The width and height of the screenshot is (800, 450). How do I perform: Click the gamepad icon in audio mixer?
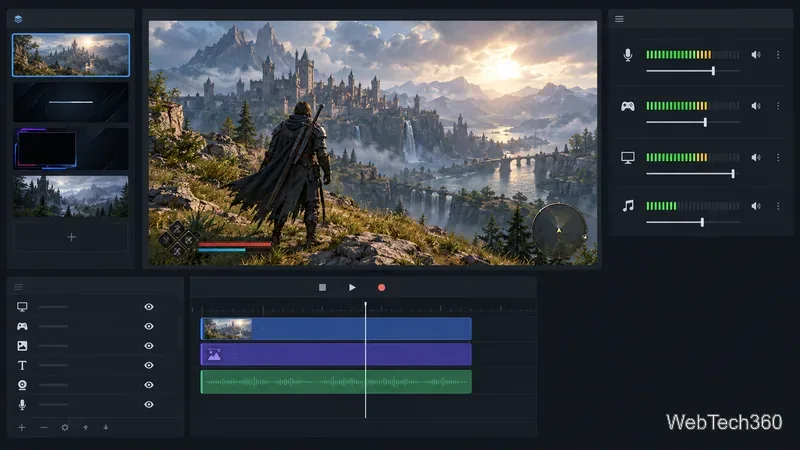628,106
